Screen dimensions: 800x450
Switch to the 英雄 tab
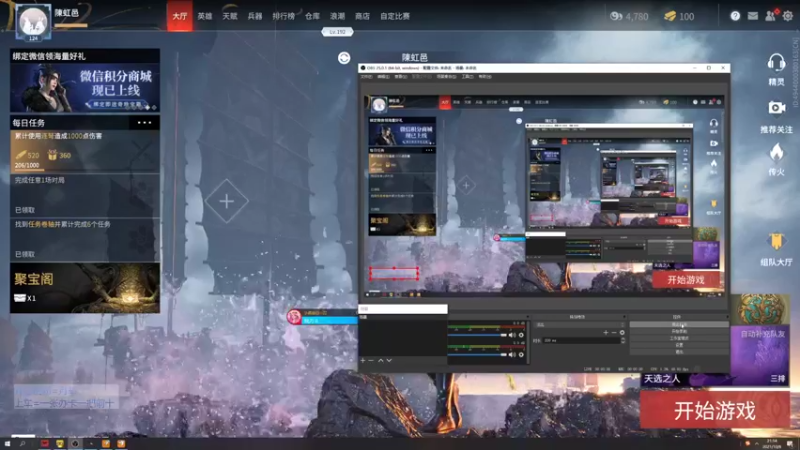pos(205,16)
